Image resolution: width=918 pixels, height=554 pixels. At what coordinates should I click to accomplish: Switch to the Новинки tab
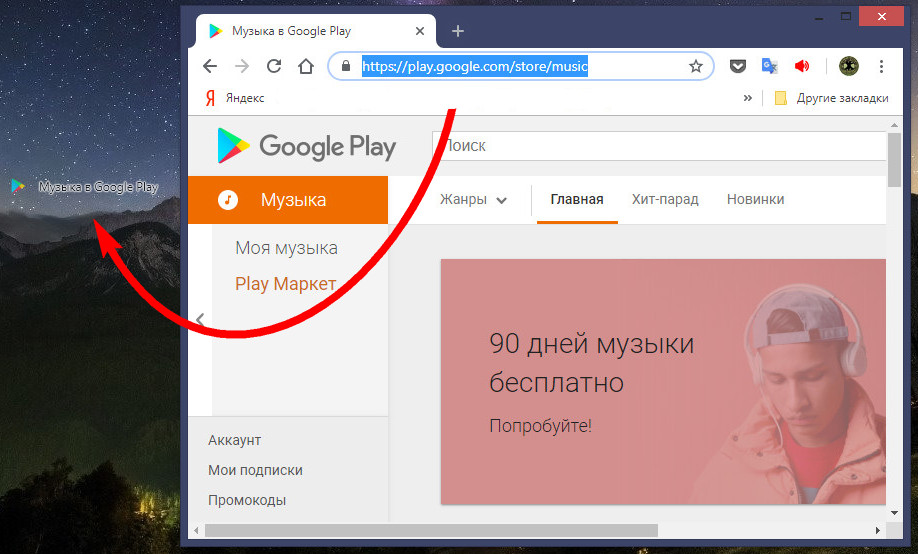tap(755, 200)
